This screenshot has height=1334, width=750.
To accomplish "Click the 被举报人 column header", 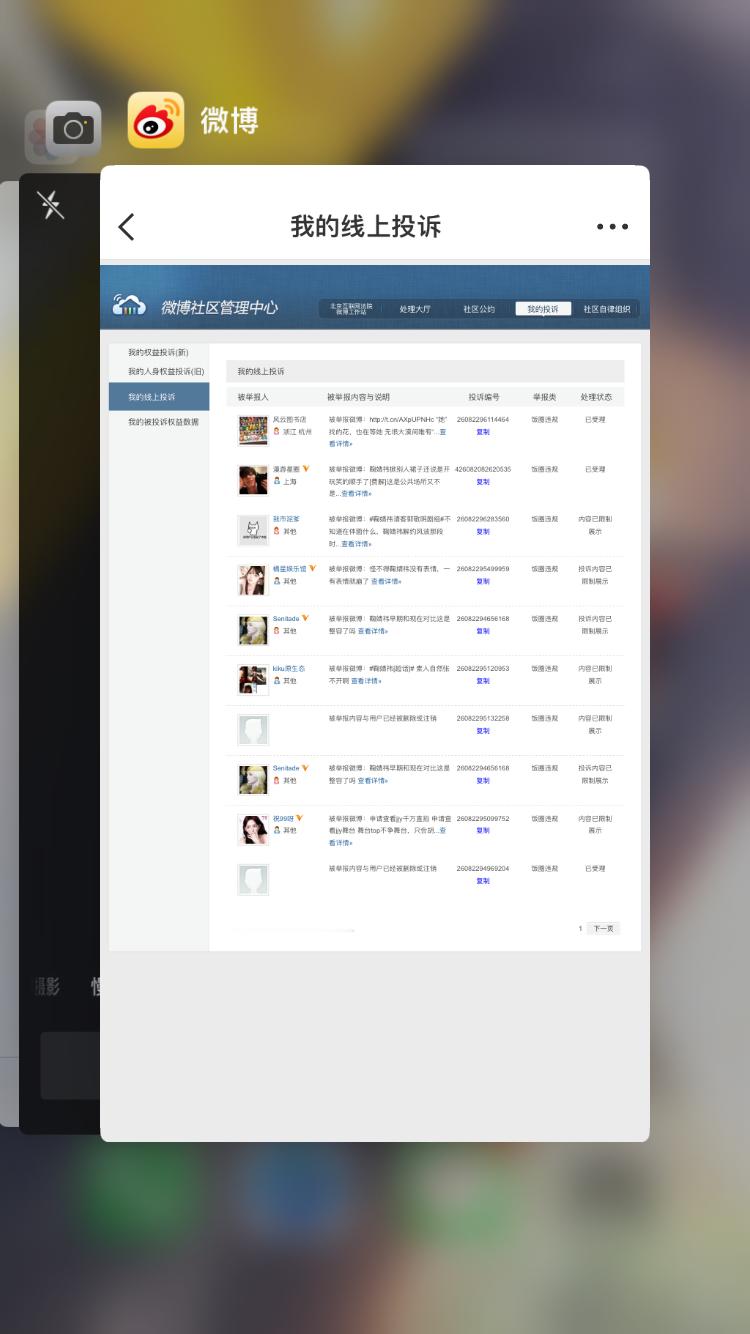I will pos(254,397).
